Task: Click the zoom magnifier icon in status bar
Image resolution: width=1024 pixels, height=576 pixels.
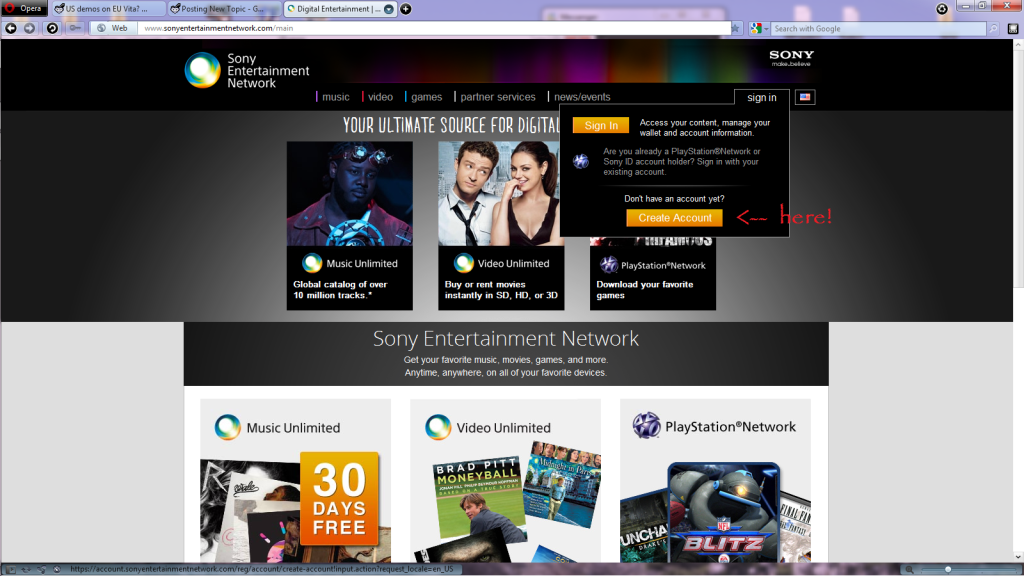Action: coord(908,569)
